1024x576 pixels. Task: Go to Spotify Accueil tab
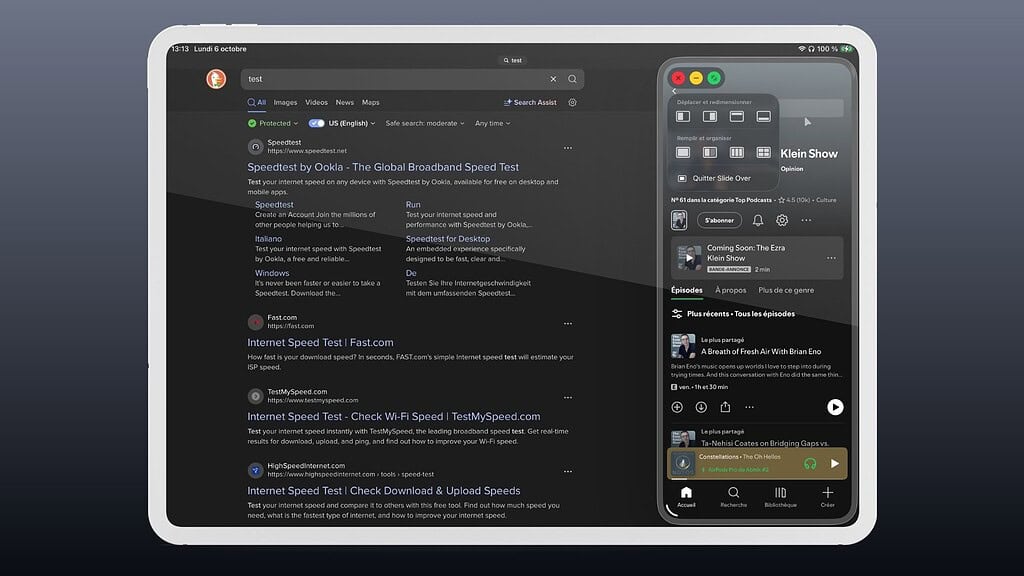point(686,496)
